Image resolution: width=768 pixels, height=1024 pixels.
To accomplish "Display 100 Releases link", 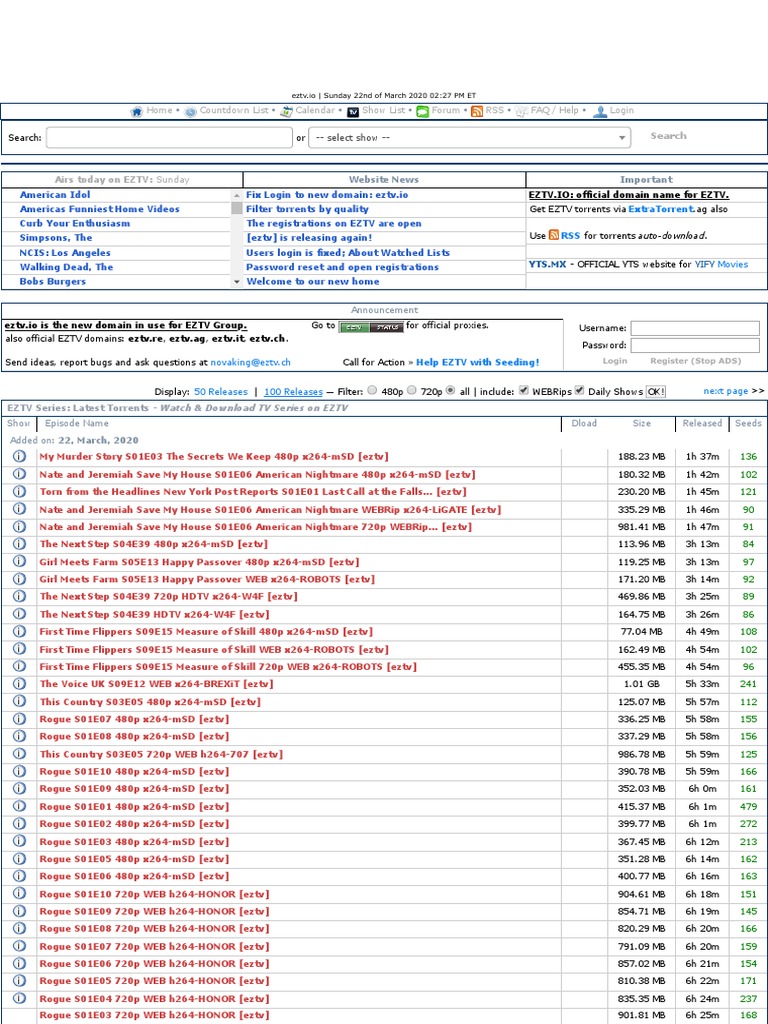I will 293,392.
